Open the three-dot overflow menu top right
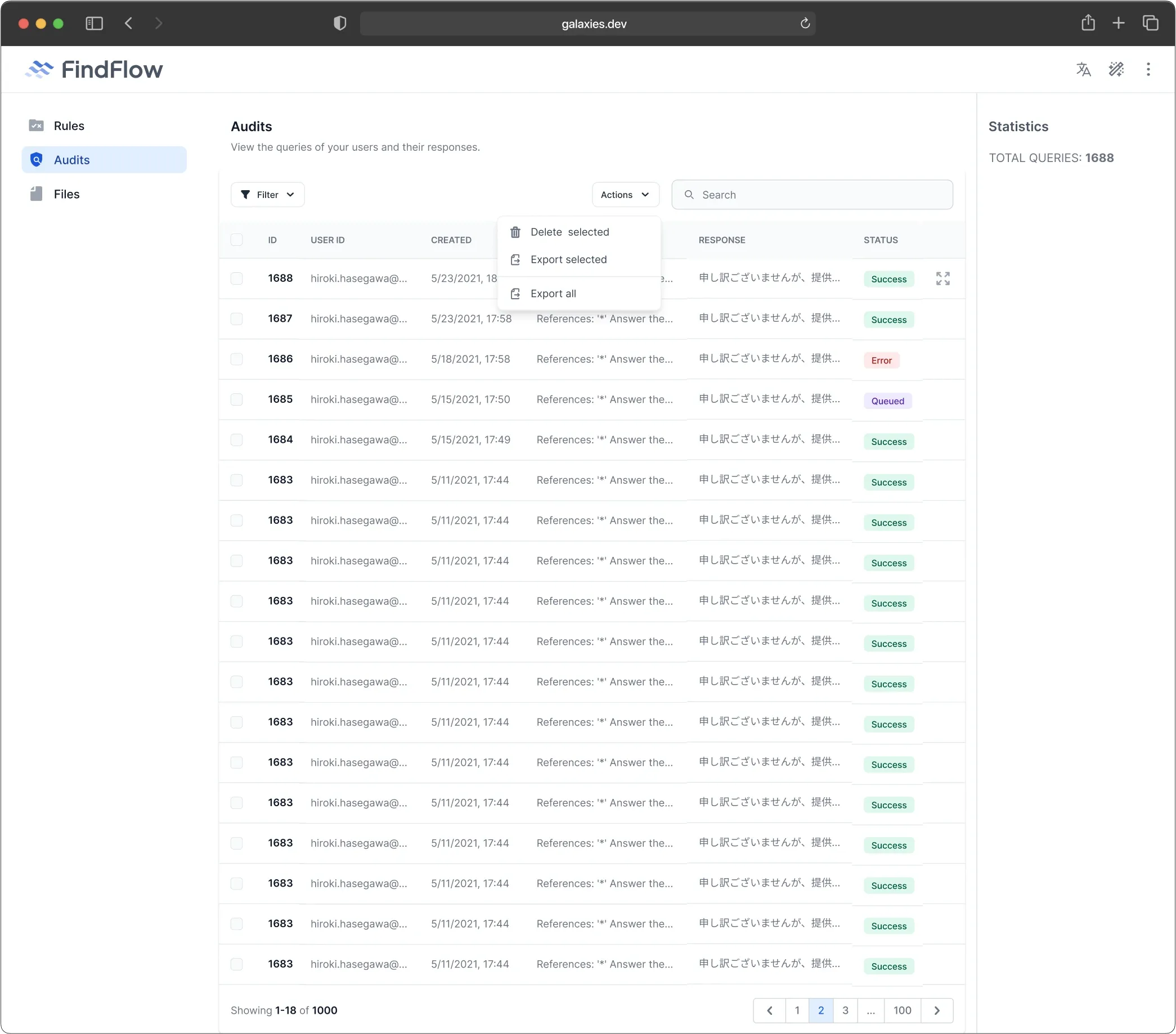The image size is (1176, 1034). click(x=1148, y=69)
